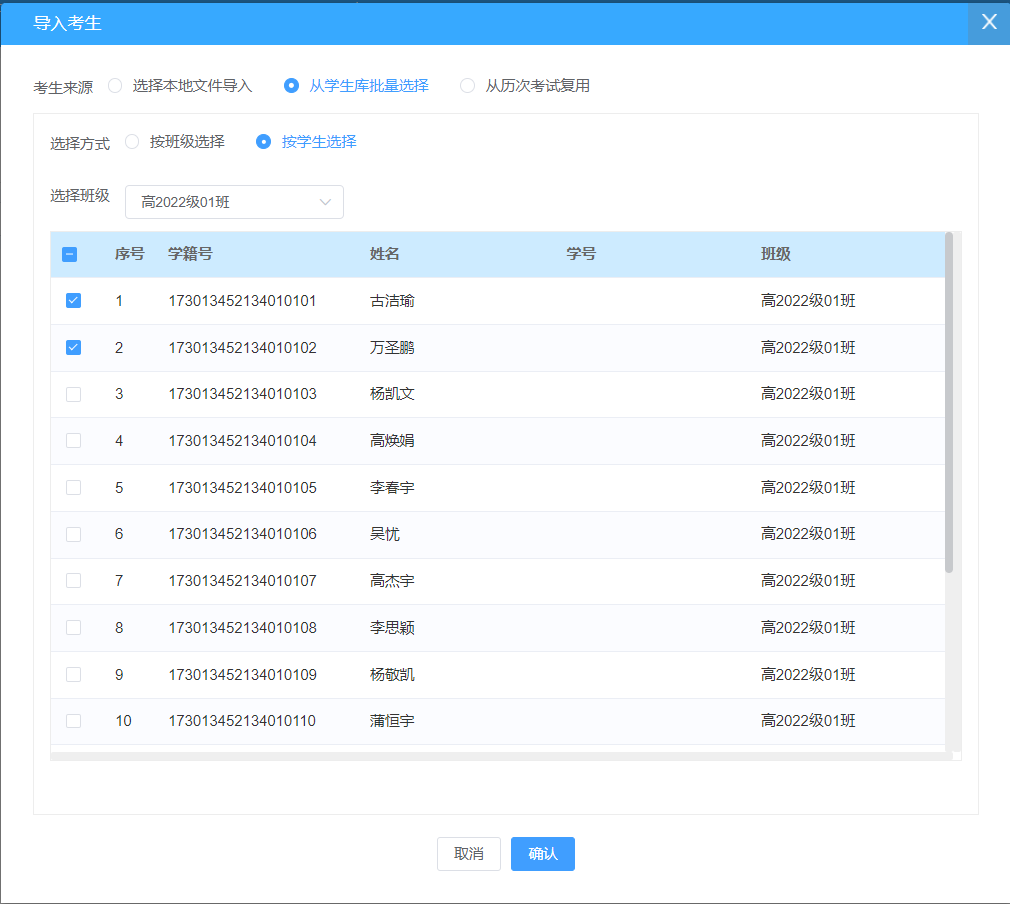Click the vertical scrollbar of student table
This screenshot has height=904, width=1010.
pos(949,403)
